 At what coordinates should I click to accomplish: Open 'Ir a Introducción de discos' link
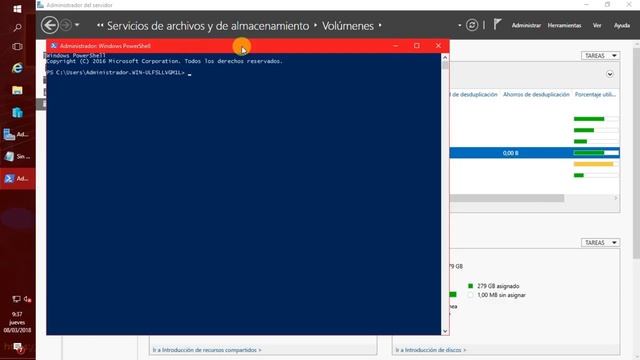click(x=431, y=350)
